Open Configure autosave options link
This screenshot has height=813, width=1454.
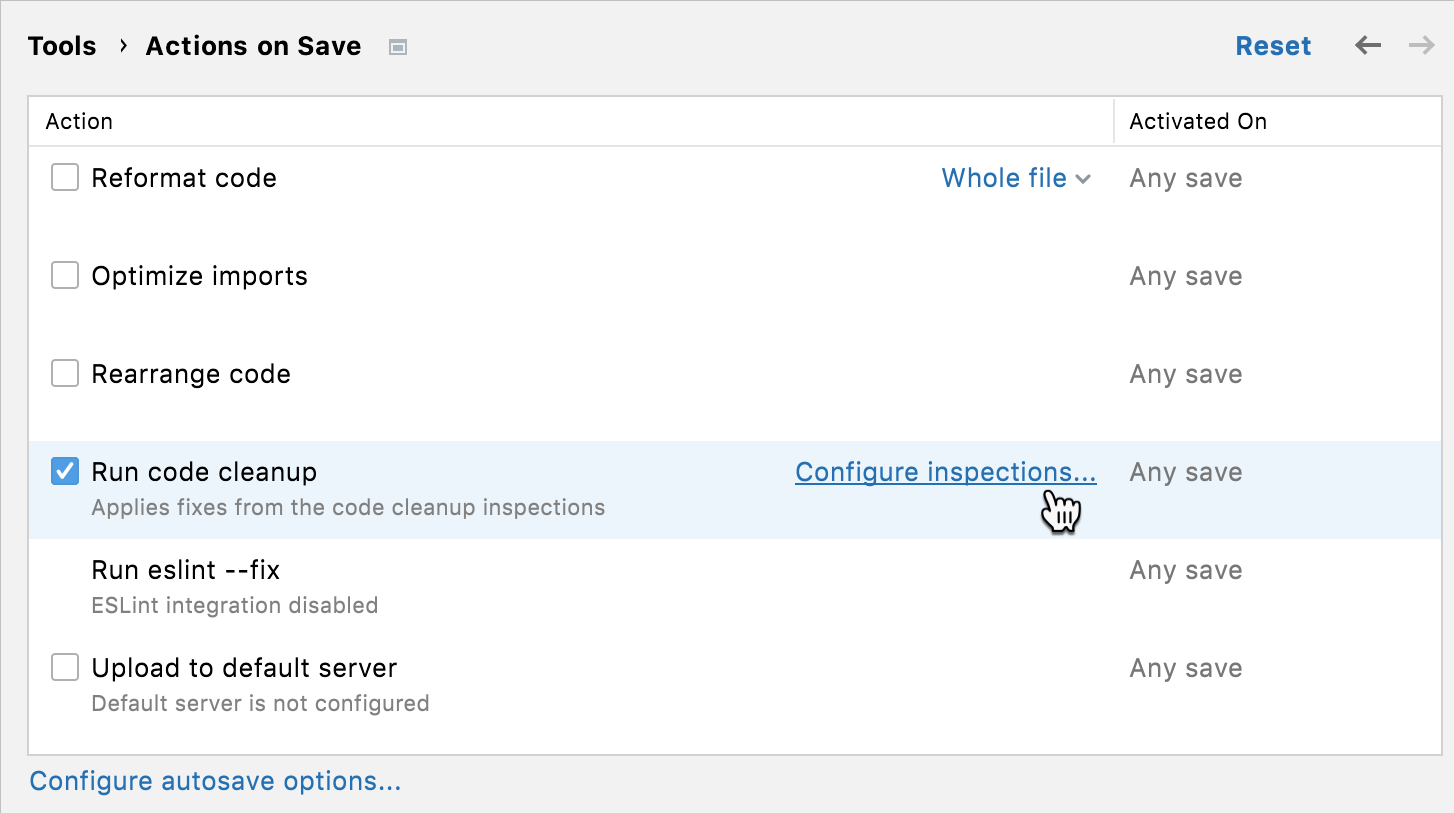[215, 781]
